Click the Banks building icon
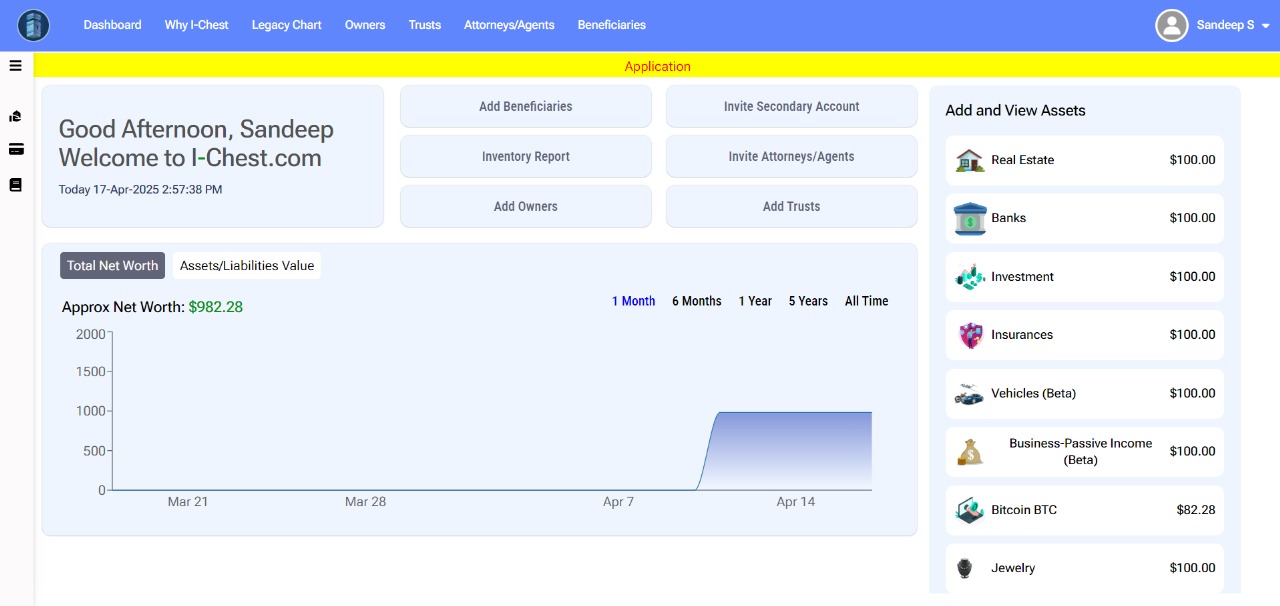 click(969, 218)
